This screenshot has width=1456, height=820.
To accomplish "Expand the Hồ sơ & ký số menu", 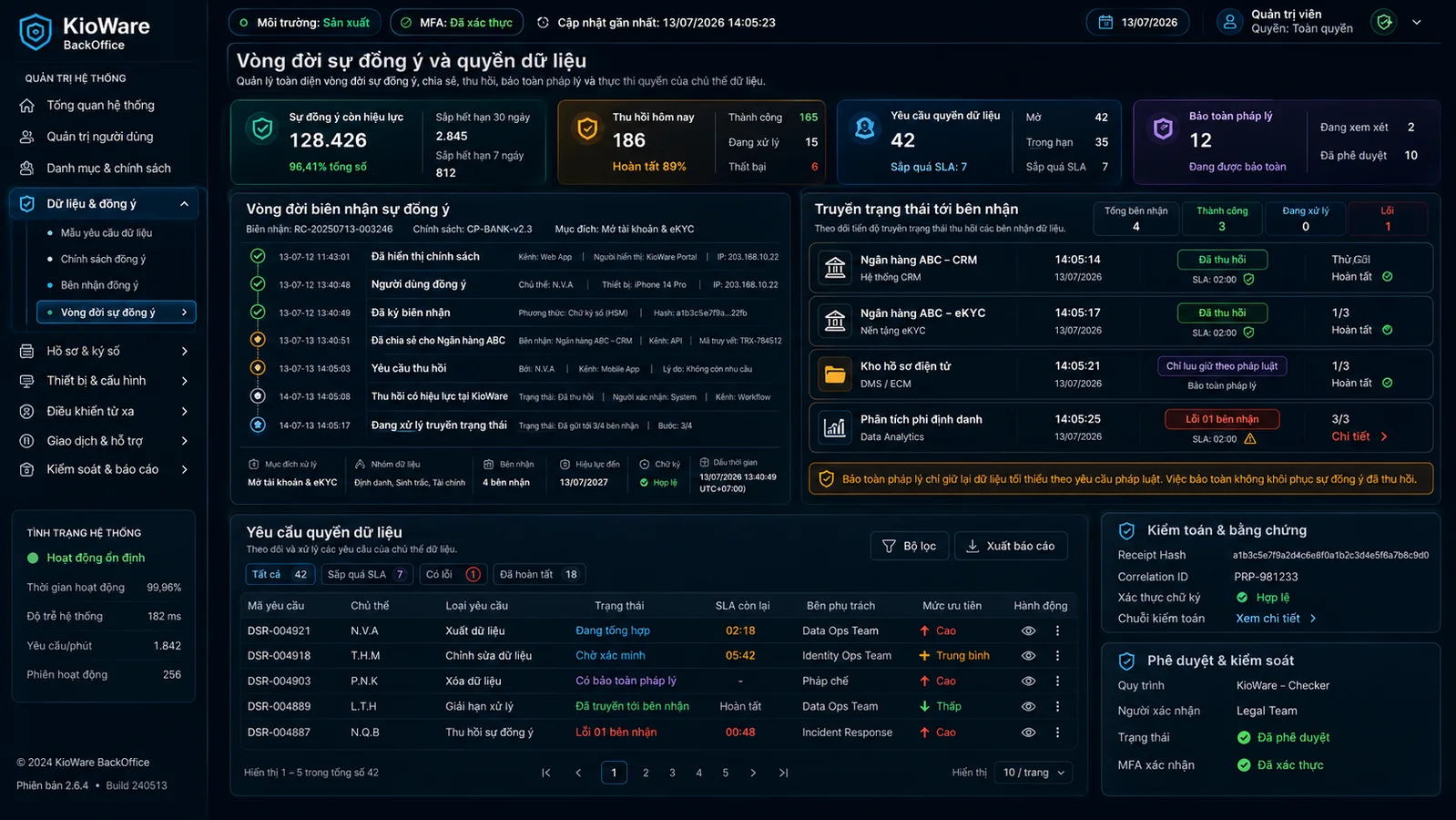I will tap(184, 351).
